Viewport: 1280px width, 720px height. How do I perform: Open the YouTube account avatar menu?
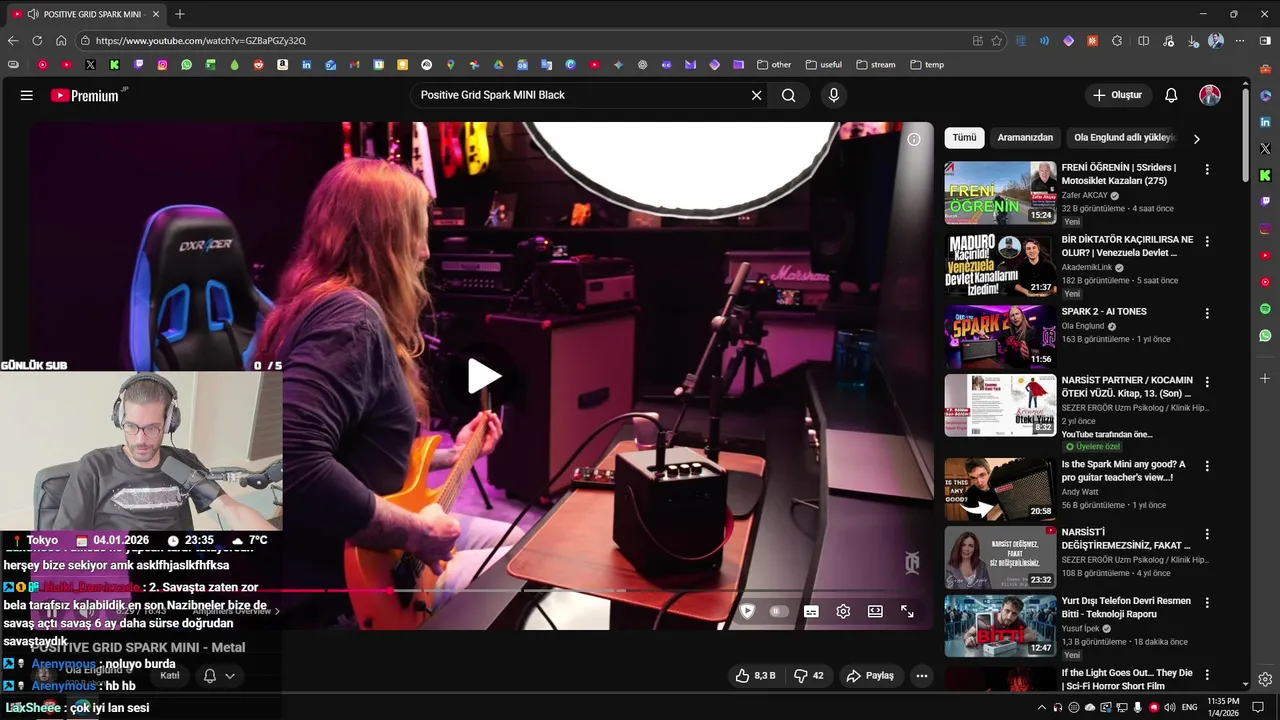[1210, 95]
